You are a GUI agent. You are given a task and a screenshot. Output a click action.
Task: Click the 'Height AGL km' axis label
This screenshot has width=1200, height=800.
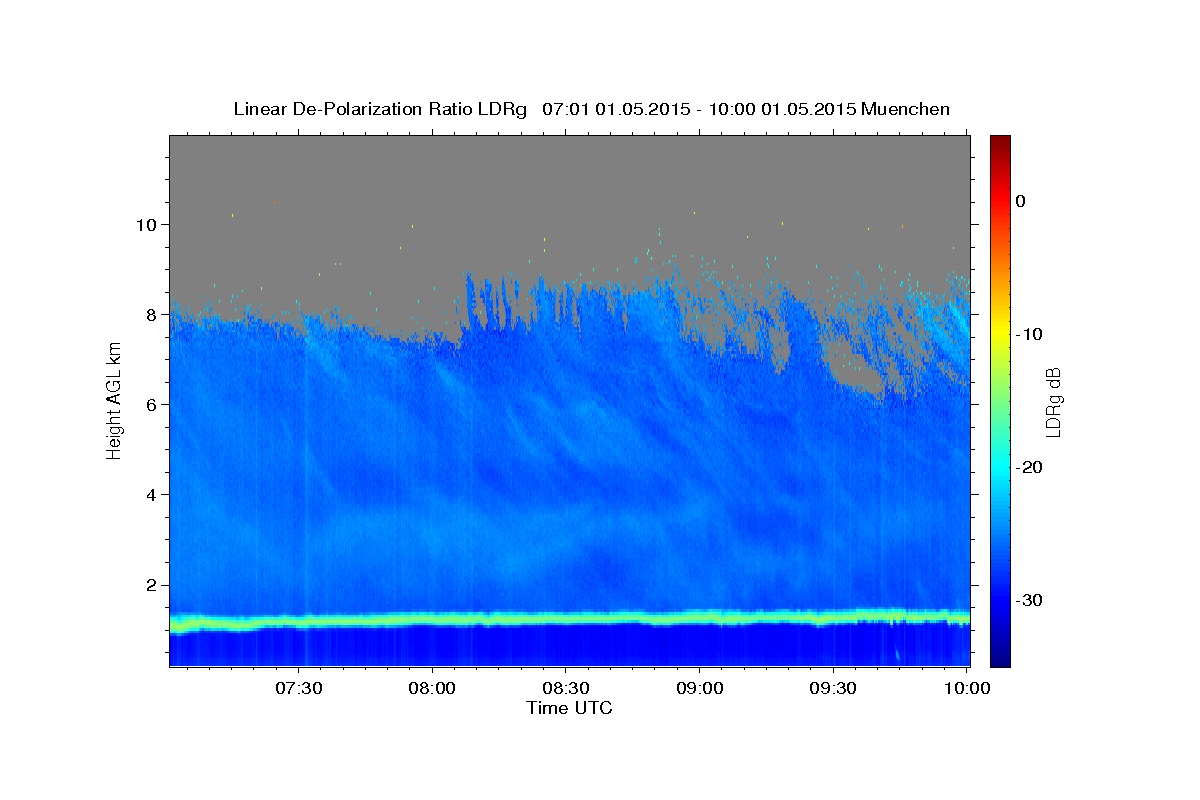pyautogui.click(x=115, y=400)
